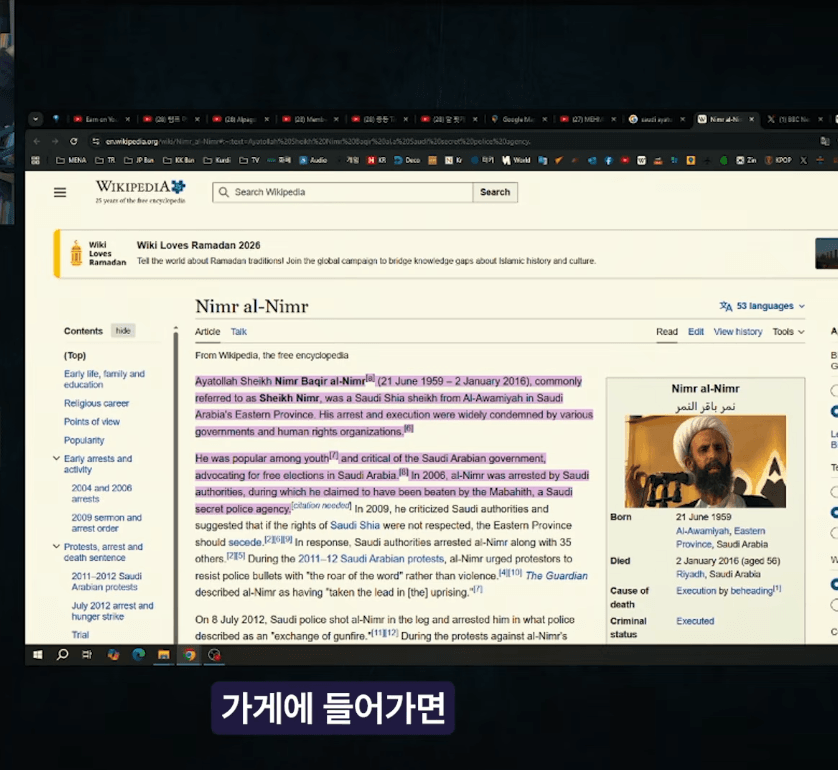Open Task View on the taskbar
Viewport: 838px width, 770px height.
pyautogui.click(x=87, y=655)
